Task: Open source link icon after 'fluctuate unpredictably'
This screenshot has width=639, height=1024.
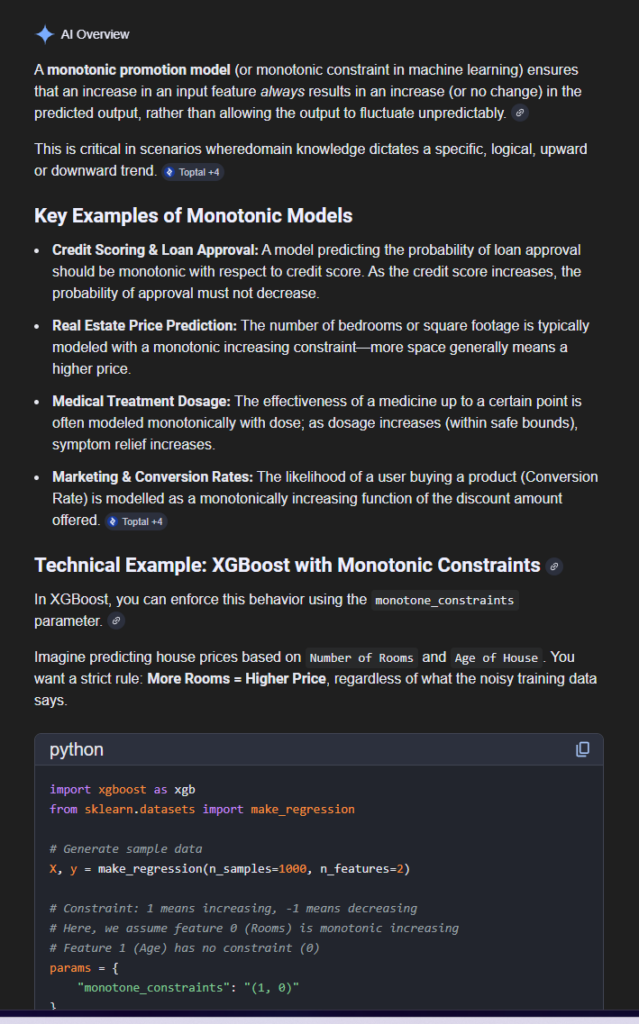Action: pyautogui.click(x=519, y=113)
